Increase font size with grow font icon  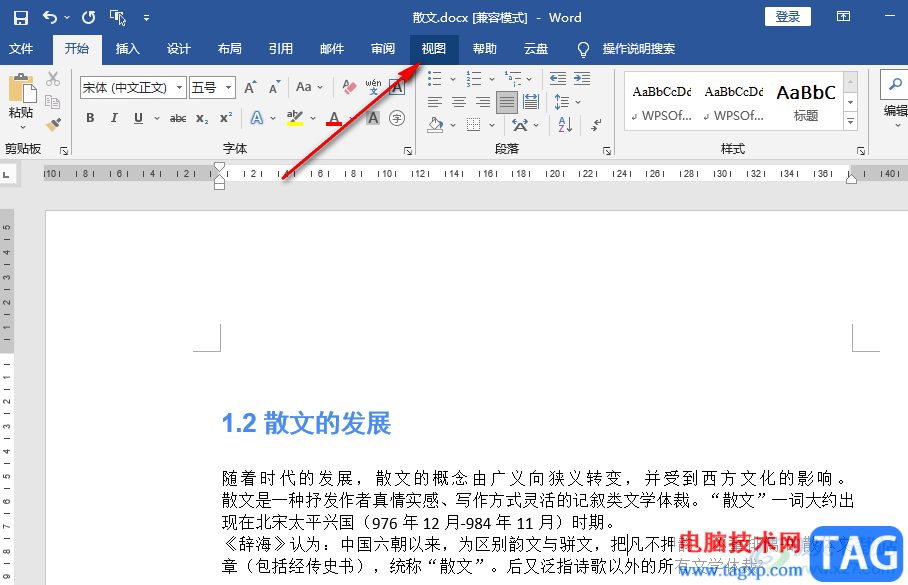point(250,87)
